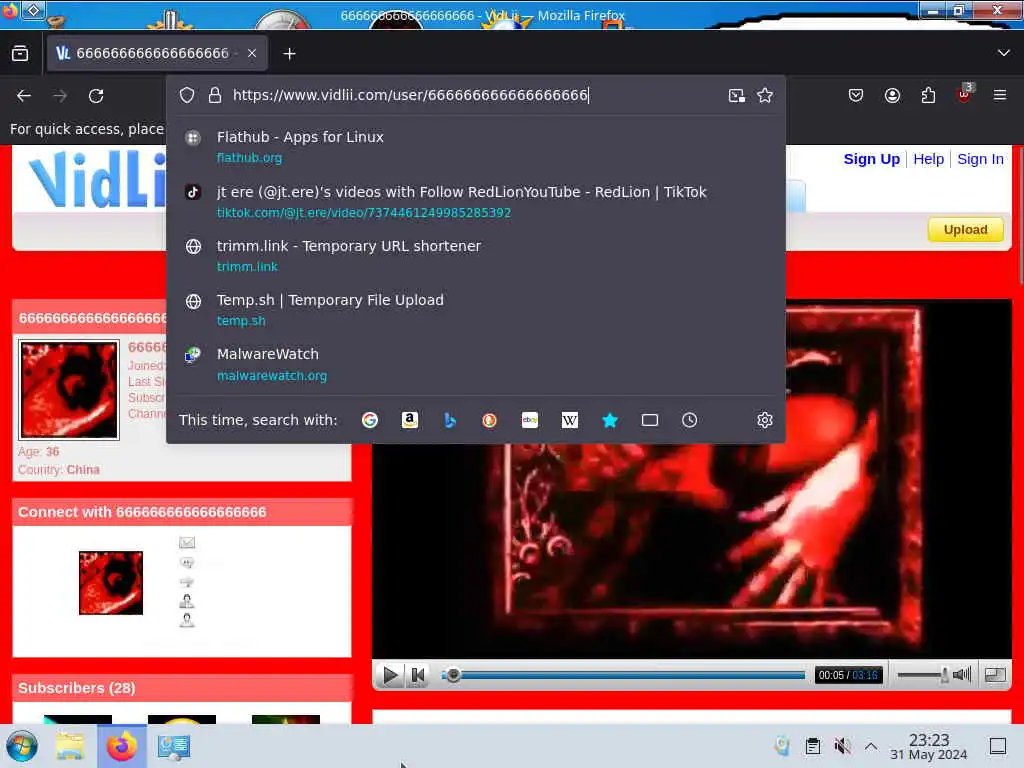The height and width of the screenshot is (768, 1024).
Task: Toggle video fullscreen button
Action: tap(995, 675)
